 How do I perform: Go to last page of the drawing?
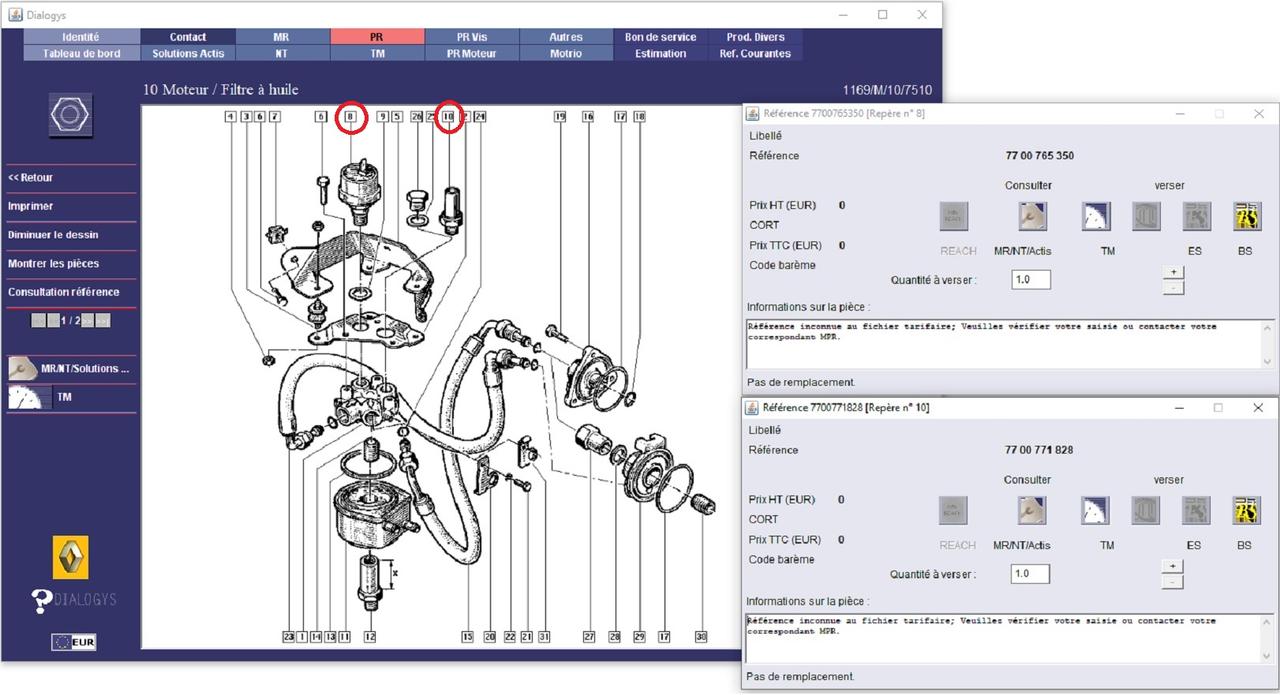(x=103, y=321)
